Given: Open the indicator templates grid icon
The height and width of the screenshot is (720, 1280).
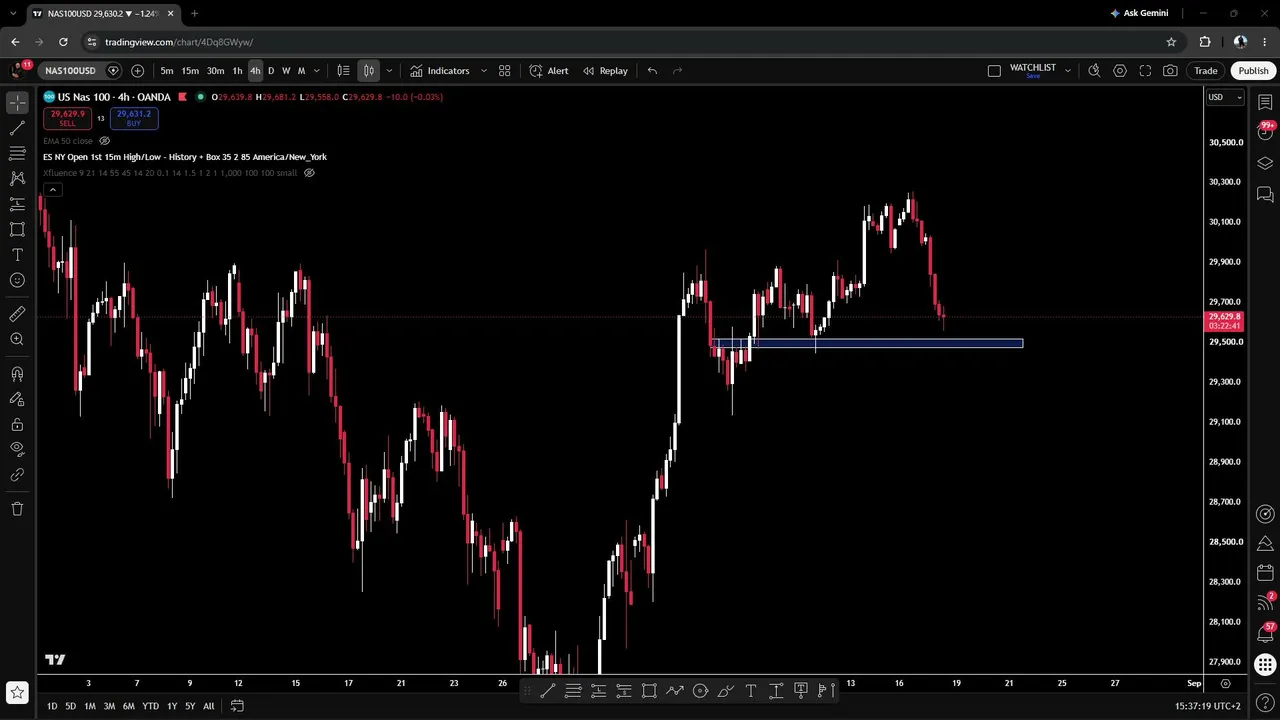Looking at the screenshot, I should pyautogui.click(x=505, y=71).
